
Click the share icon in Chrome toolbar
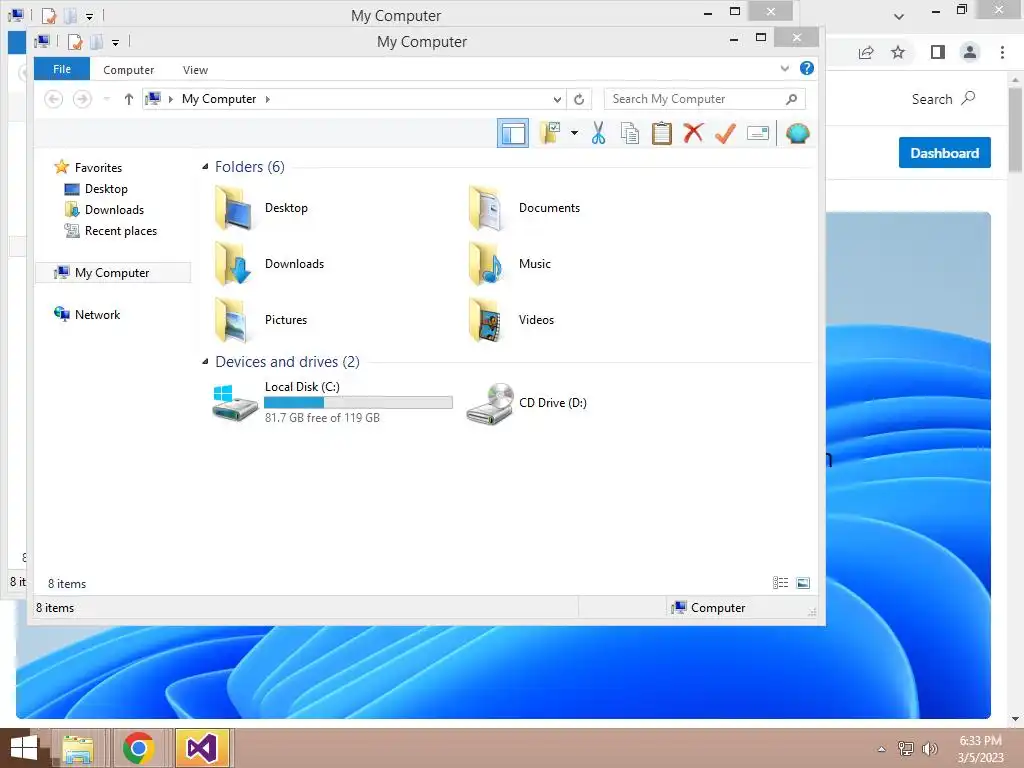coord(866,52)
